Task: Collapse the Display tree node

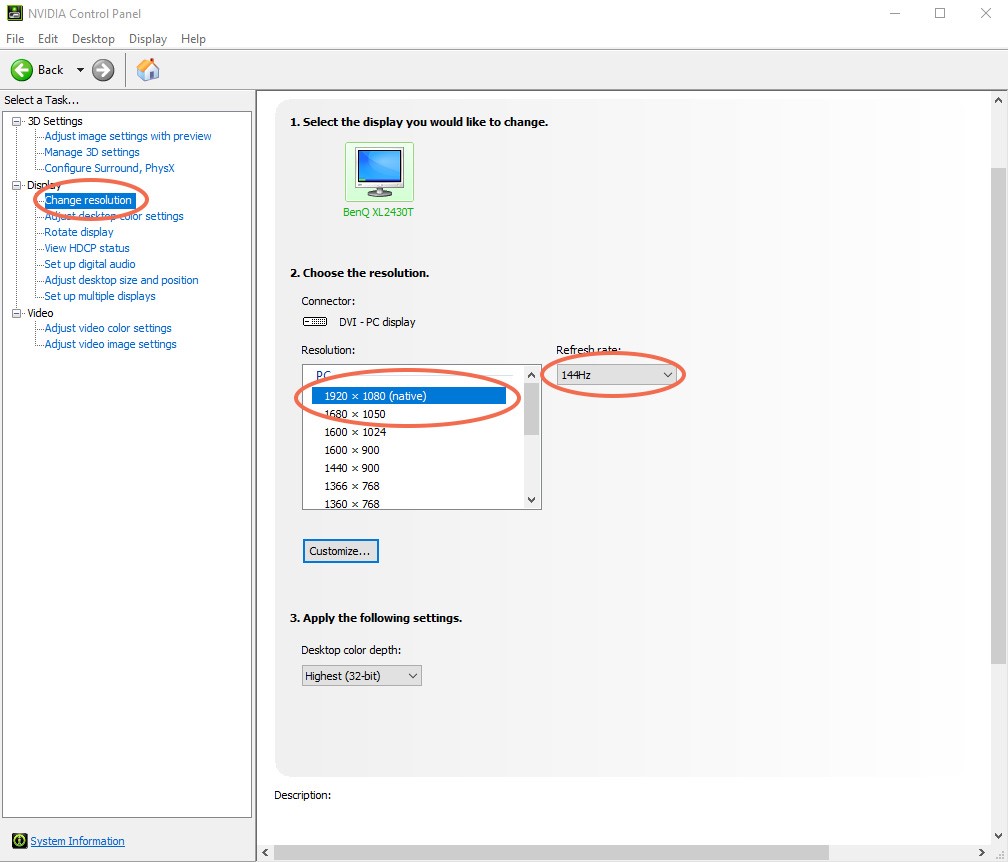Action: click(x=17, y=185)
